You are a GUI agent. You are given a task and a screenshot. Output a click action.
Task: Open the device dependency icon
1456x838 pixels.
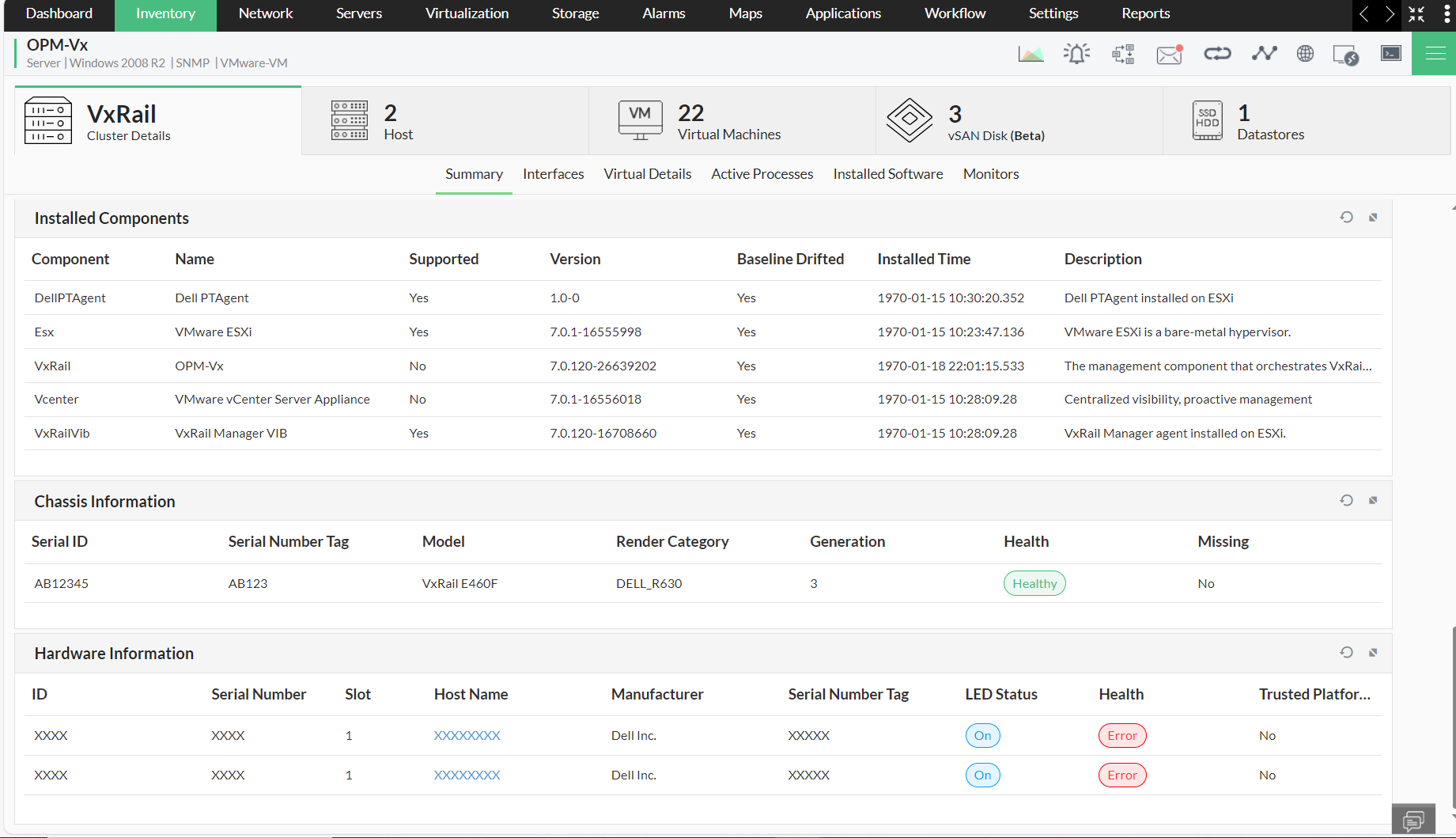click(x=1122, y=53)
